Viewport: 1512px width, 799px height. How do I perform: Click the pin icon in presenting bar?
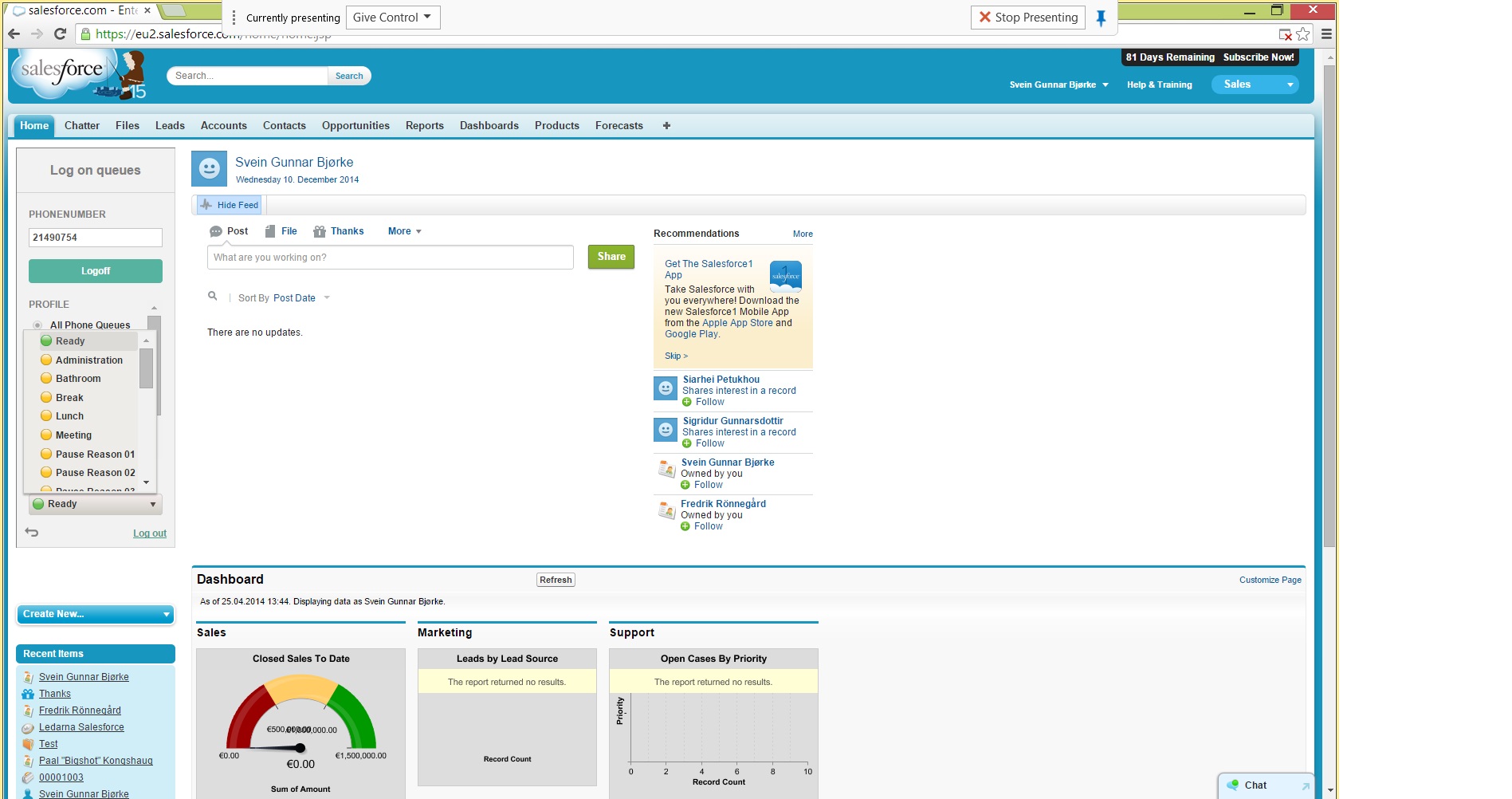coord(1101,18)
